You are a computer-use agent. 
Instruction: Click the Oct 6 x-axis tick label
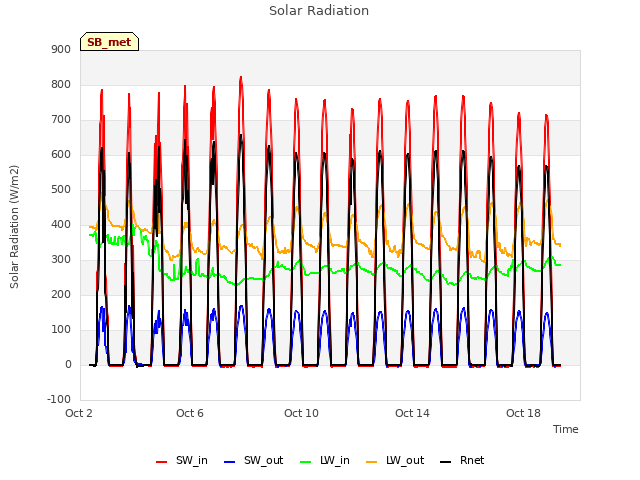pyautogui.click(x=190, y=413)
